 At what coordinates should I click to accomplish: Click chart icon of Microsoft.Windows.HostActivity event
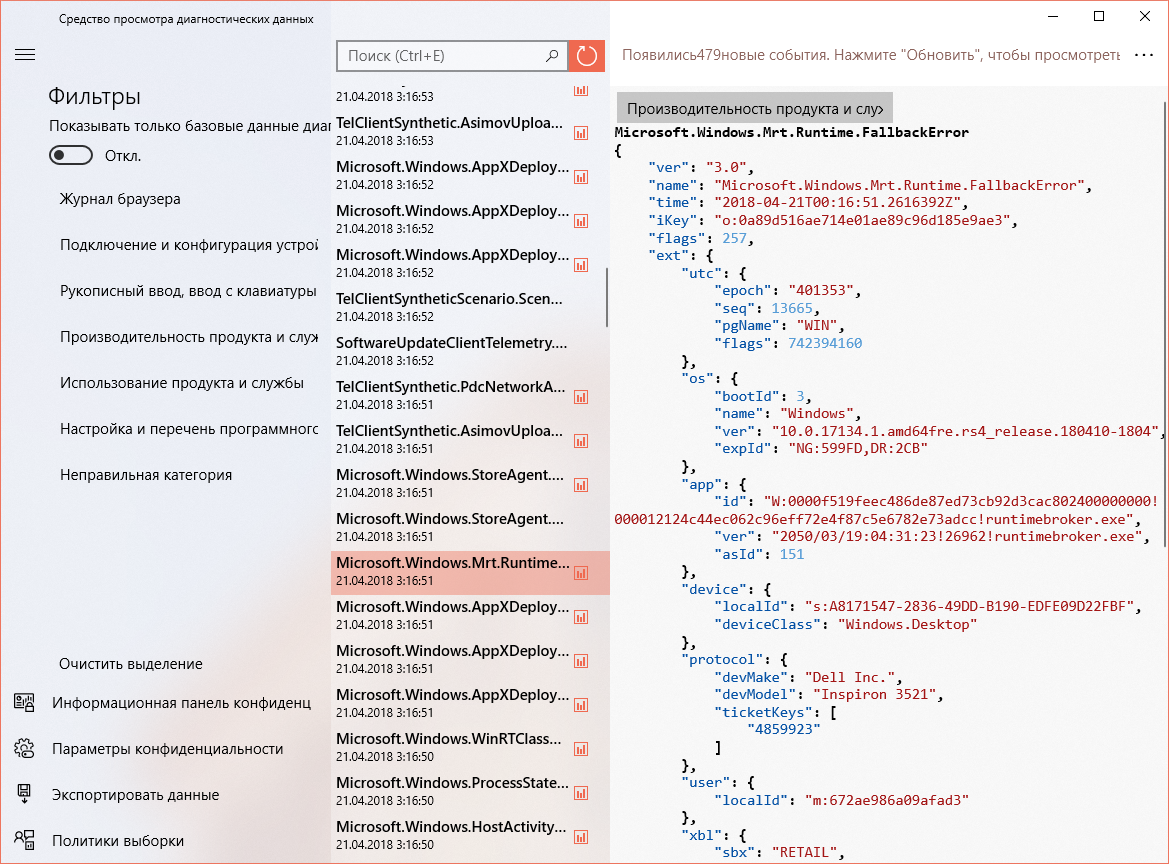[581, 837]
